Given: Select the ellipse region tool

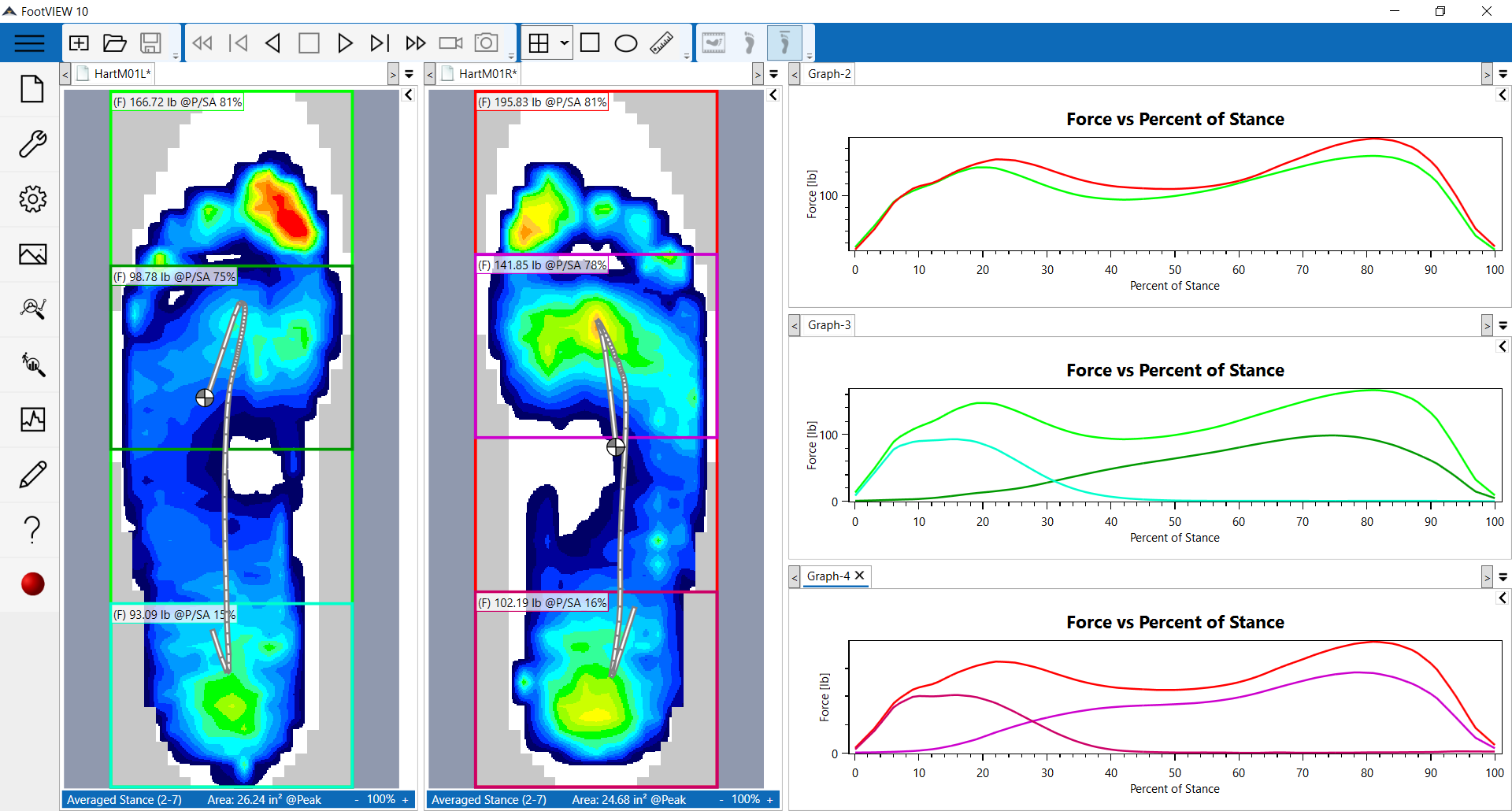Looking at the screenshot, I should coord(626,43).
